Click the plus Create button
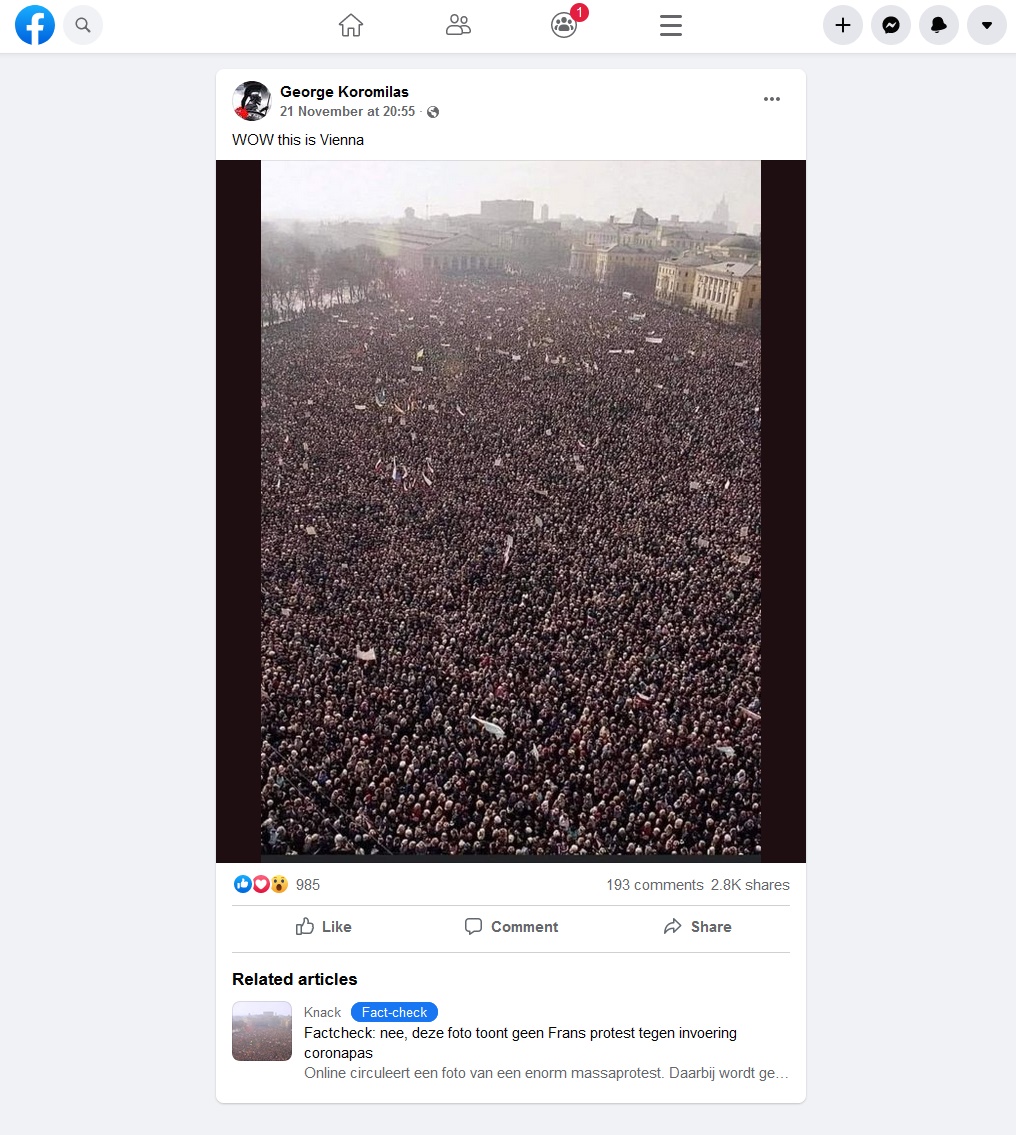The image size is (1016, 1135). coord(843,25)
